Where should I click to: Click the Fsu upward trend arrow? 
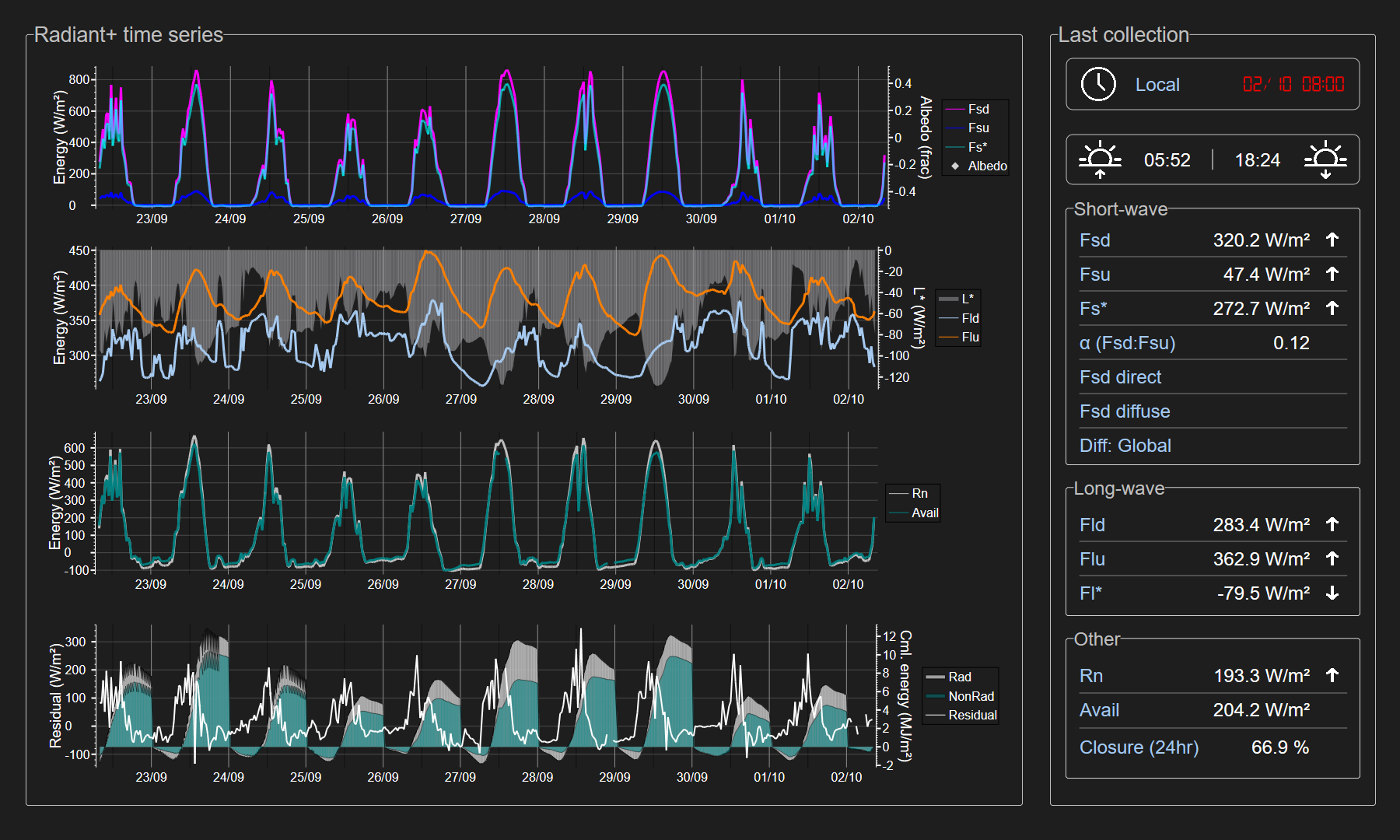pos(1332,274)
